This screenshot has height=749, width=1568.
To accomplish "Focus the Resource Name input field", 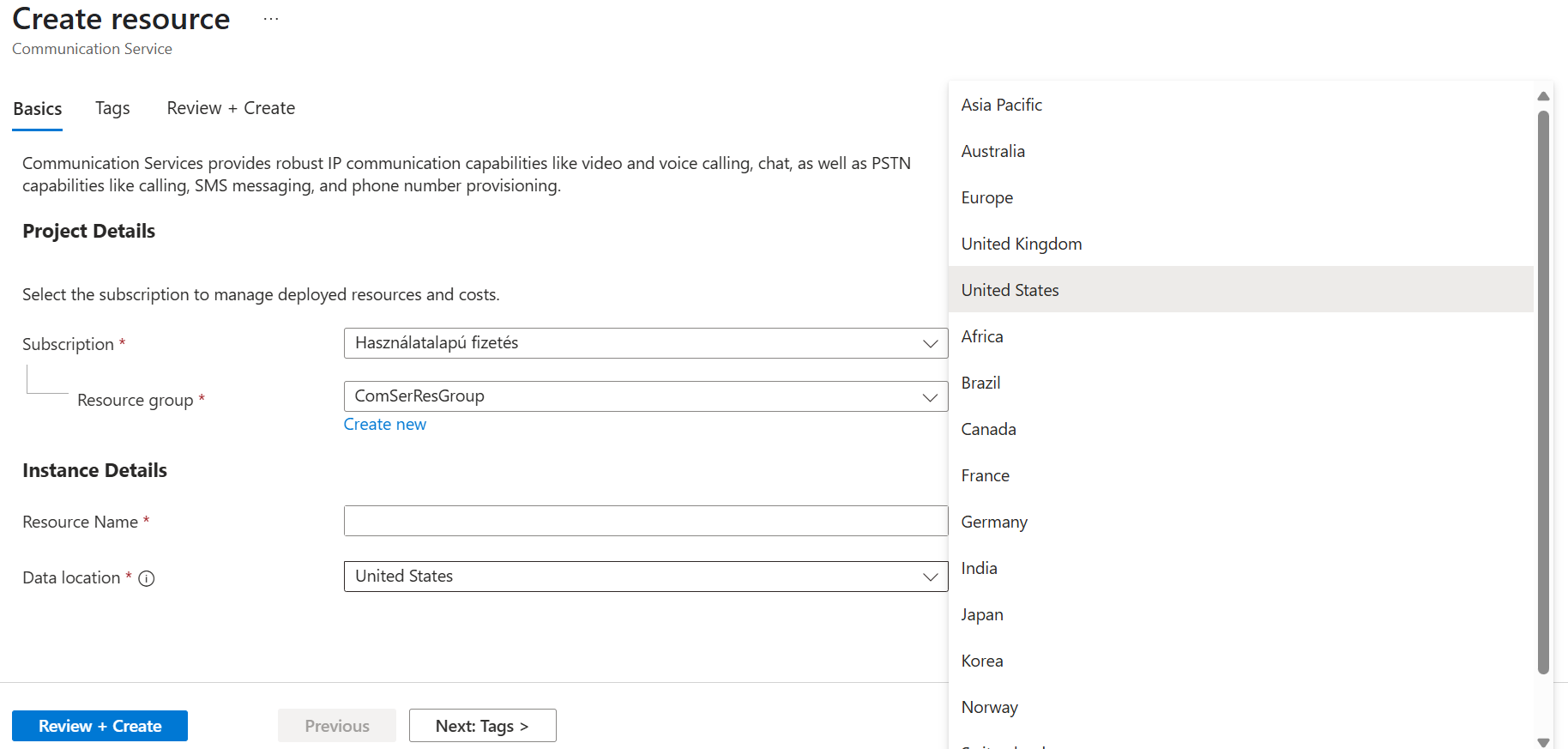I will pos(646,521).
